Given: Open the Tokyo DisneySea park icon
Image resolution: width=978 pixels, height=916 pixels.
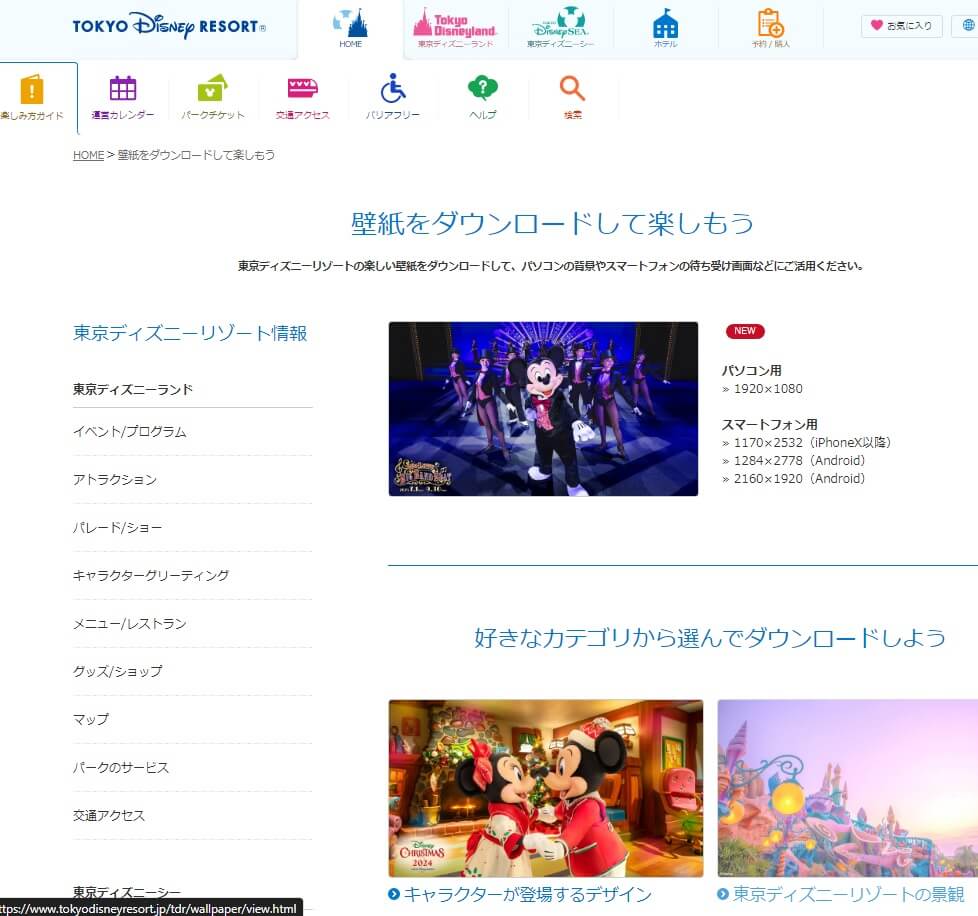Looking at the screenshot, I should 560,28.
